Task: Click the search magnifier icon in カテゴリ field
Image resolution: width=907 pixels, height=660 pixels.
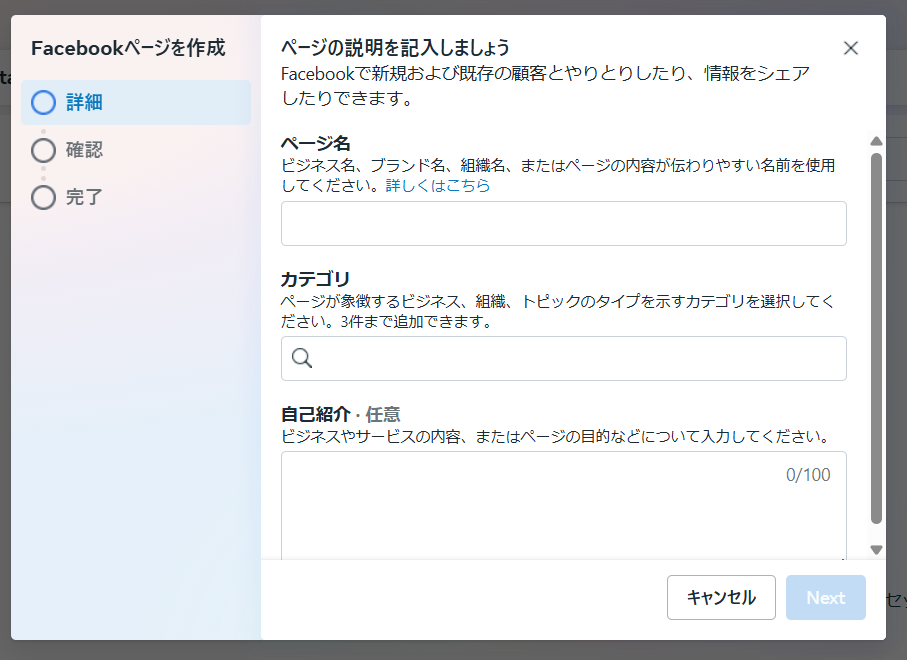Action: point(302,358)
